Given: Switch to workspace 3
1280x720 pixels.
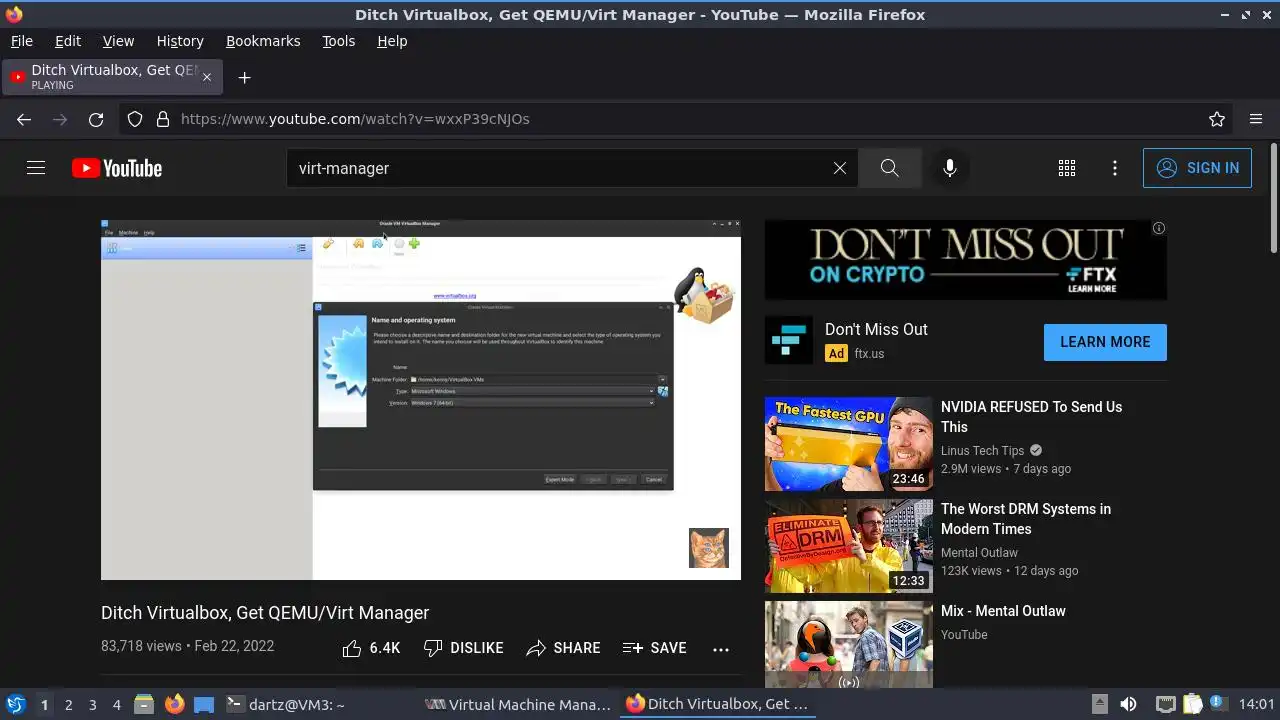Looking at the screenshot, I should coord(92,704).
